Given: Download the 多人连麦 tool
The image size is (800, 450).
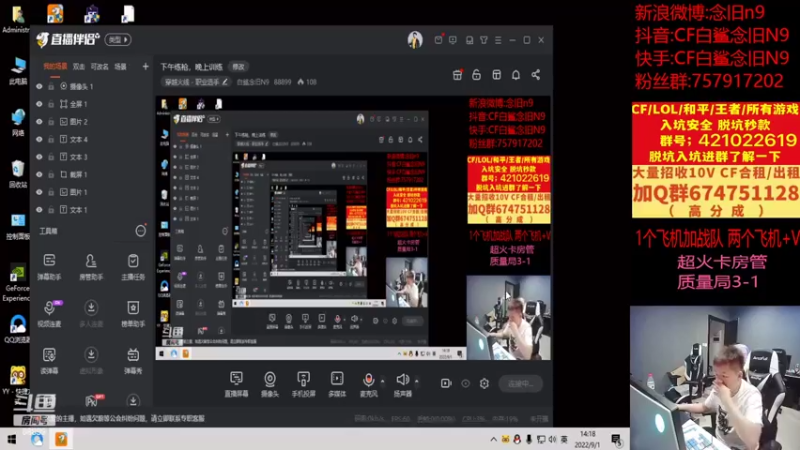Looking at the screenshot, I should (91, 313).
